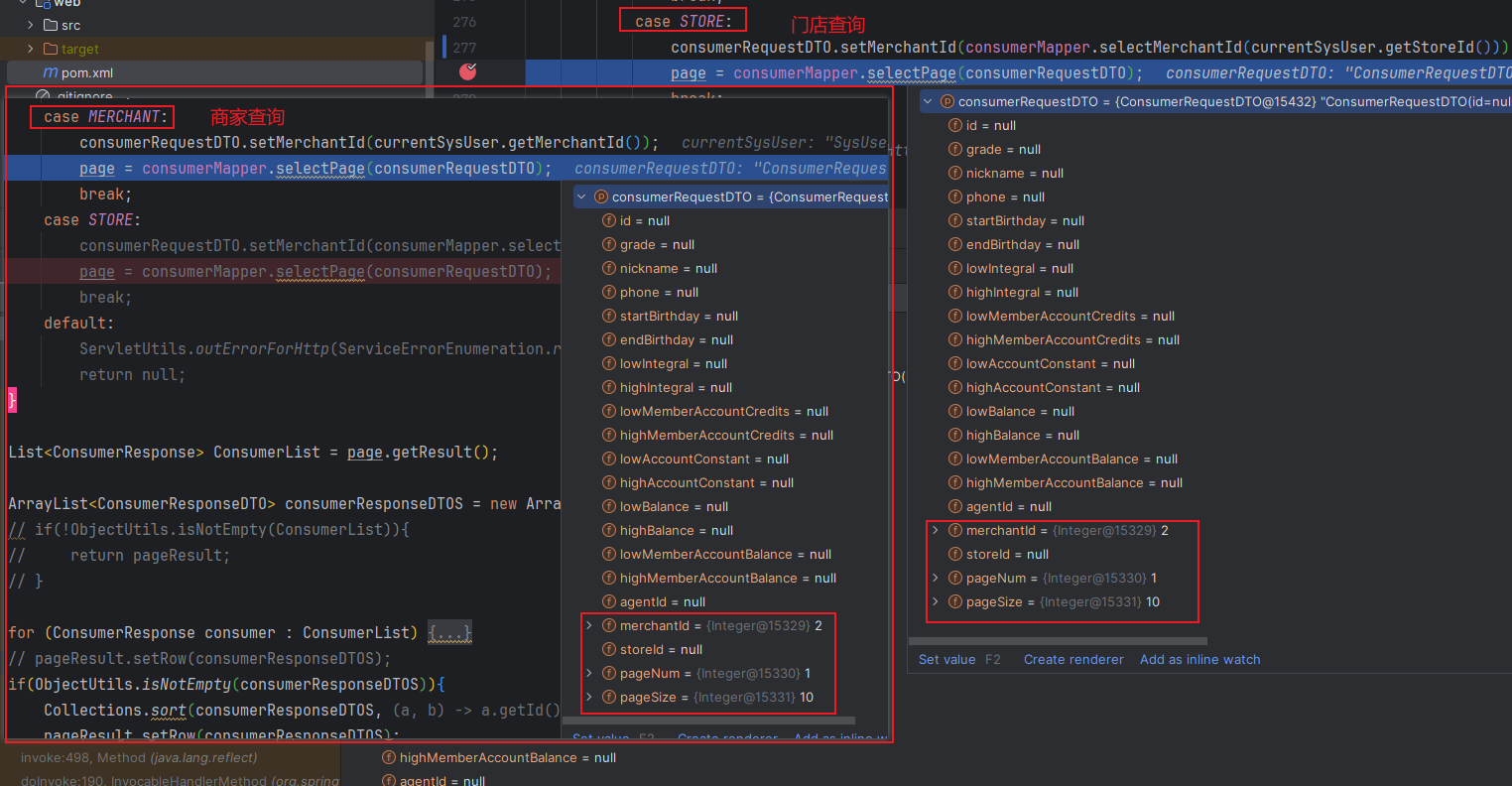Use horizontal scrollbar of the MERCHANT popup
The image size is (1512, 786).
708,720
